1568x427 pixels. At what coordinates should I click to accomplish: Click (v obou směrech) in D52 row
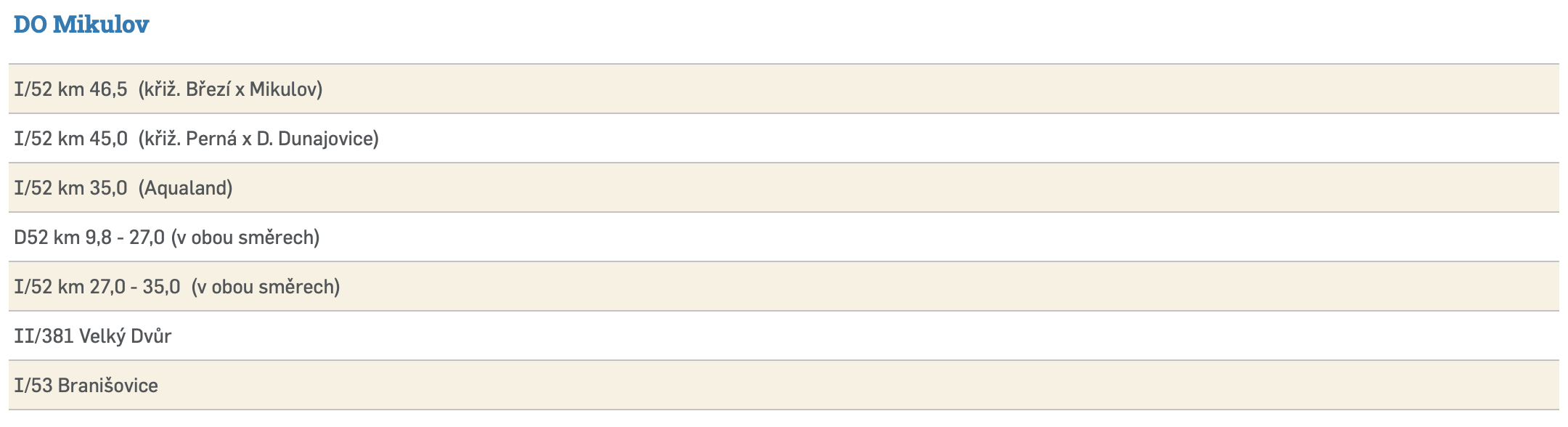(245, 237)
